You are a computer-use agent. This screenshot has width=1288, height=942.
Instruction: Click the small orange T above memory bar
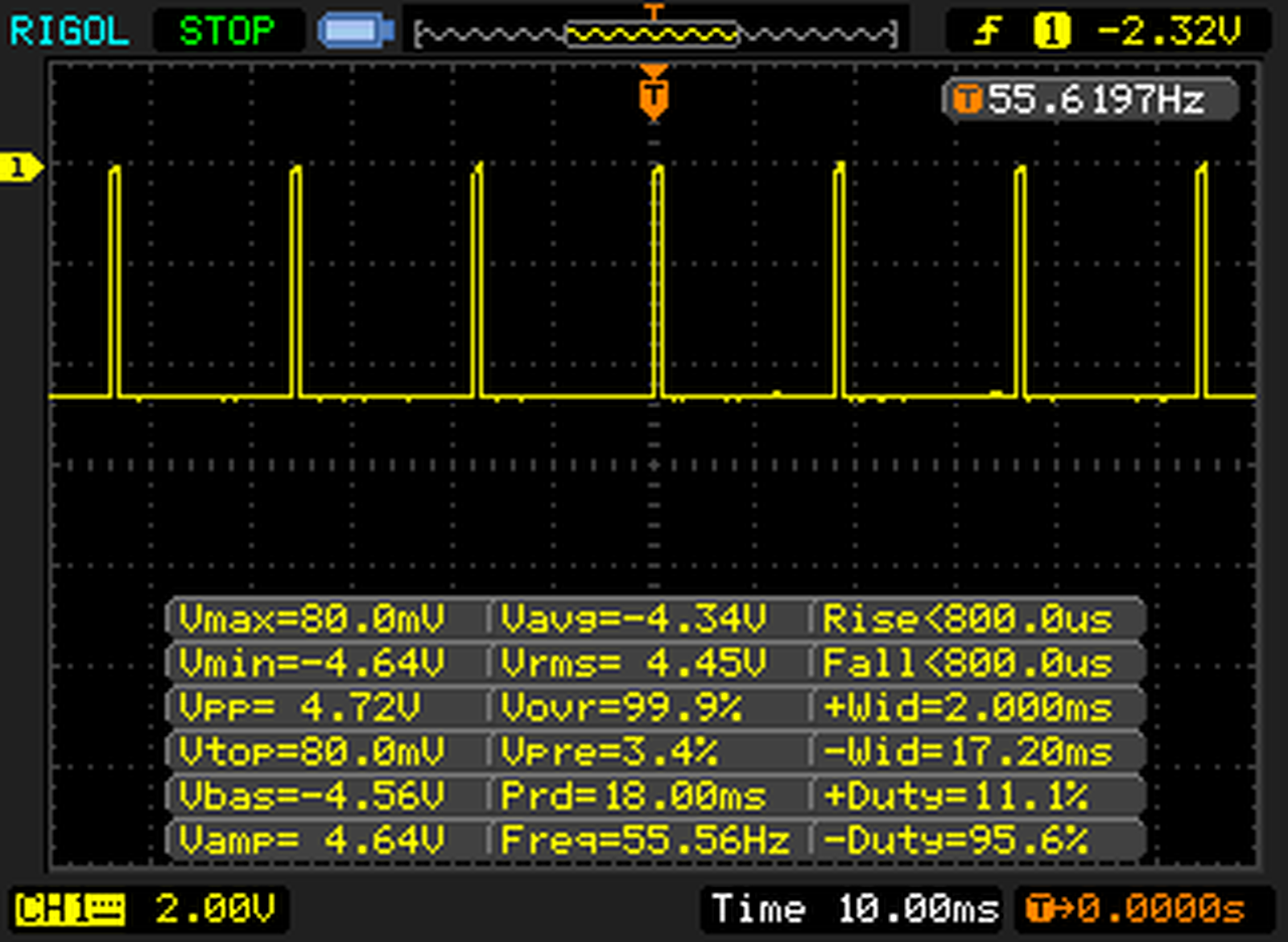coord(654,11)
